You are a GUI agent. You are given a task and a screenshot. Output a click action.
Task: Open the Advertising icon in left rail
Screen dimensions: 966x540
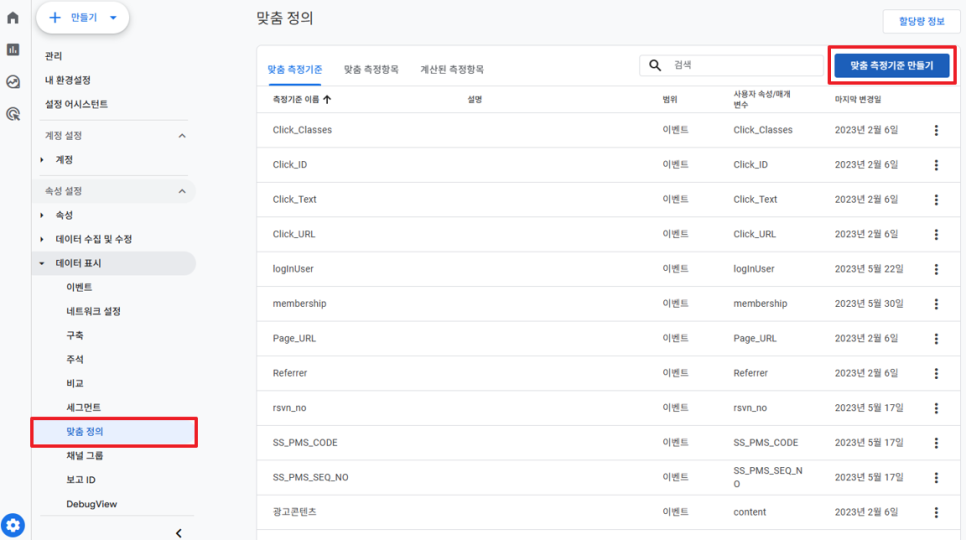[13, 114]
